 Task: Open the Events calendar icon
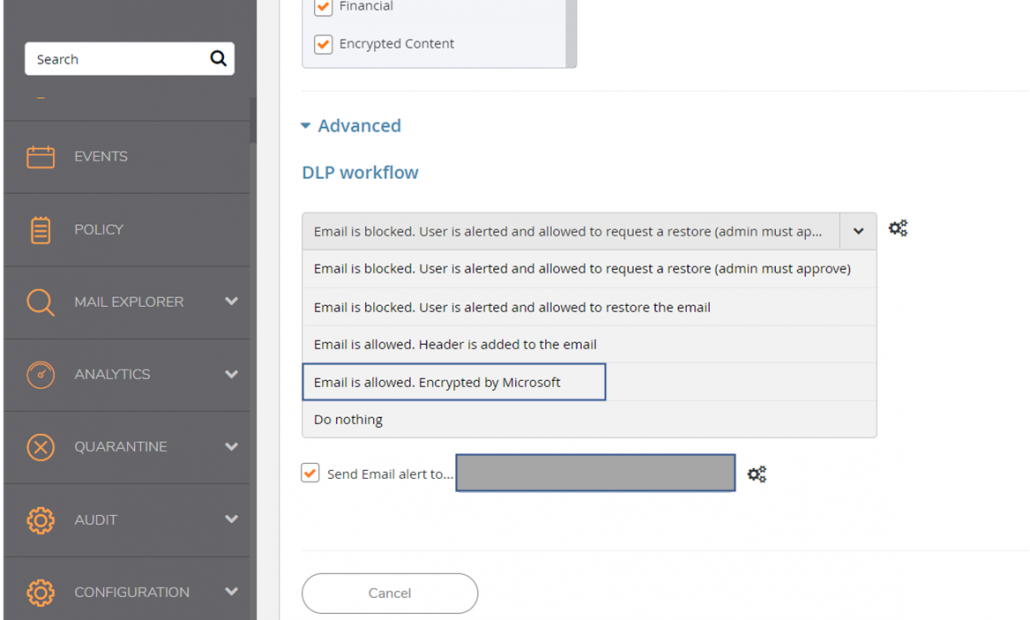click(41, 157)
